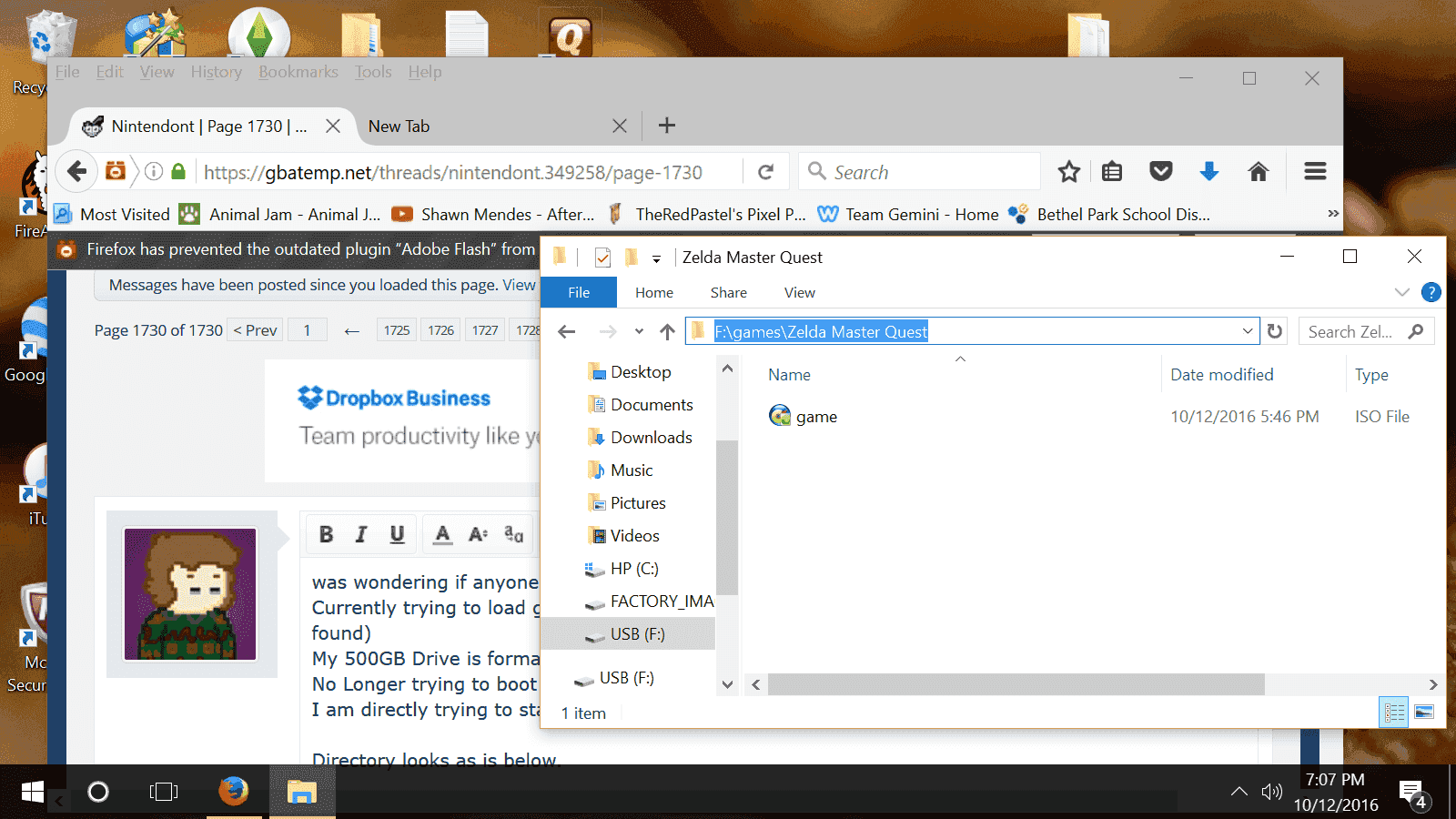Close the New Tab tab

[620, 126]
